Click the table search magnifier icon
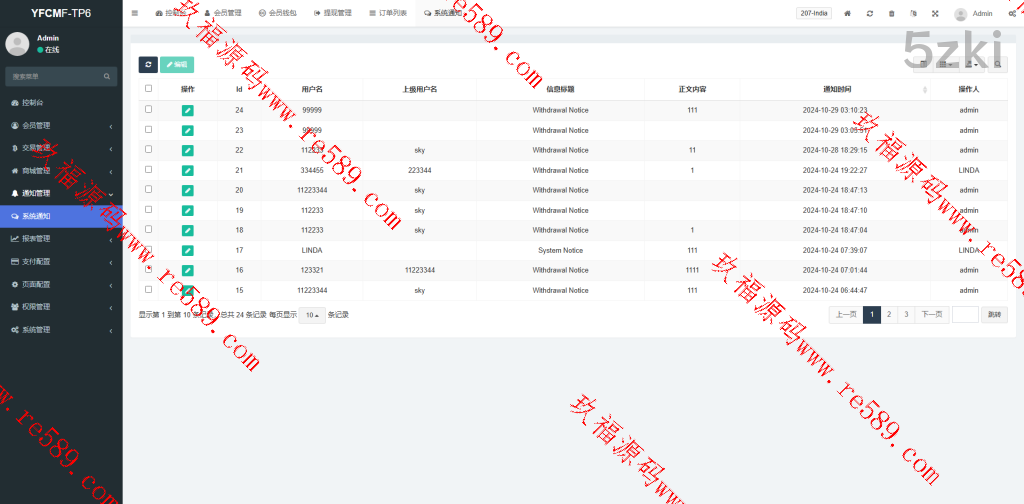 [x=998, y=64]
